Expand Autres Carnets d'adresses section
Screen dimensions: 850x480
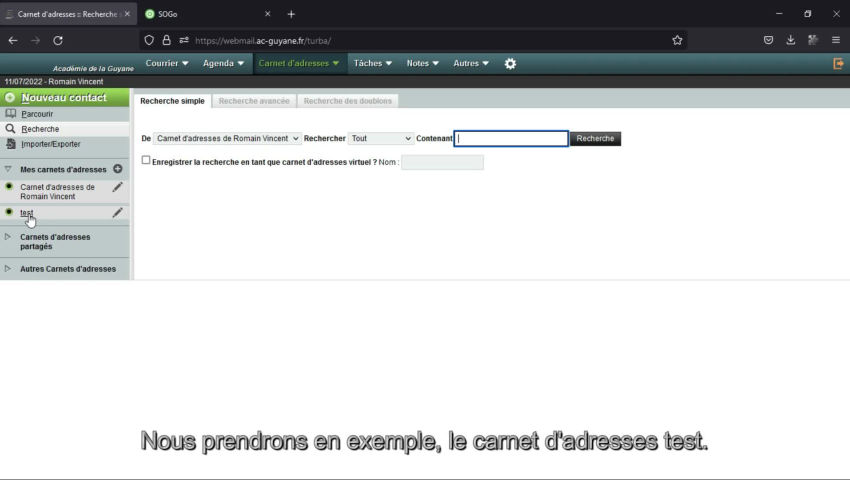(8, 268)
